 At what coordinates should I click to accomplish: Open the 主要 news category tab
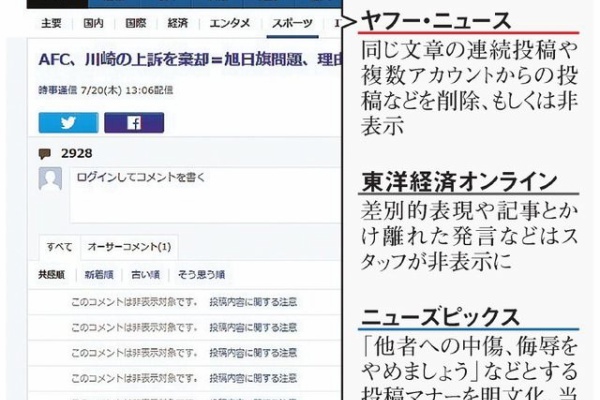coord(52,23)
